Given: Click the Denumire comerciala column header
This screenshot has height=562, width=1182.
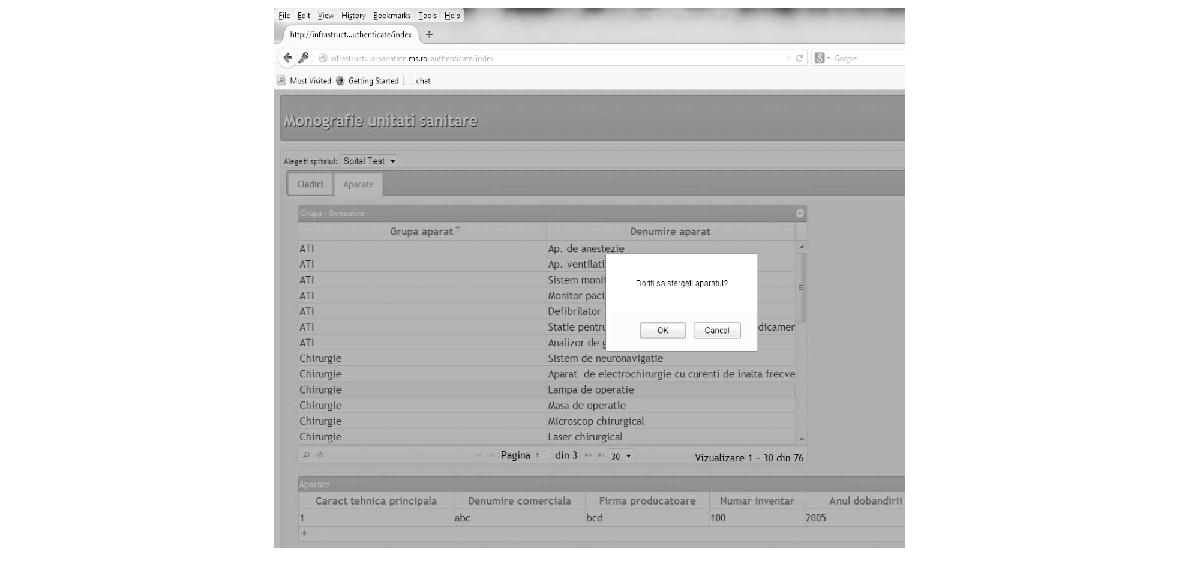Looking at the screenshot, I should pos(519,501).
